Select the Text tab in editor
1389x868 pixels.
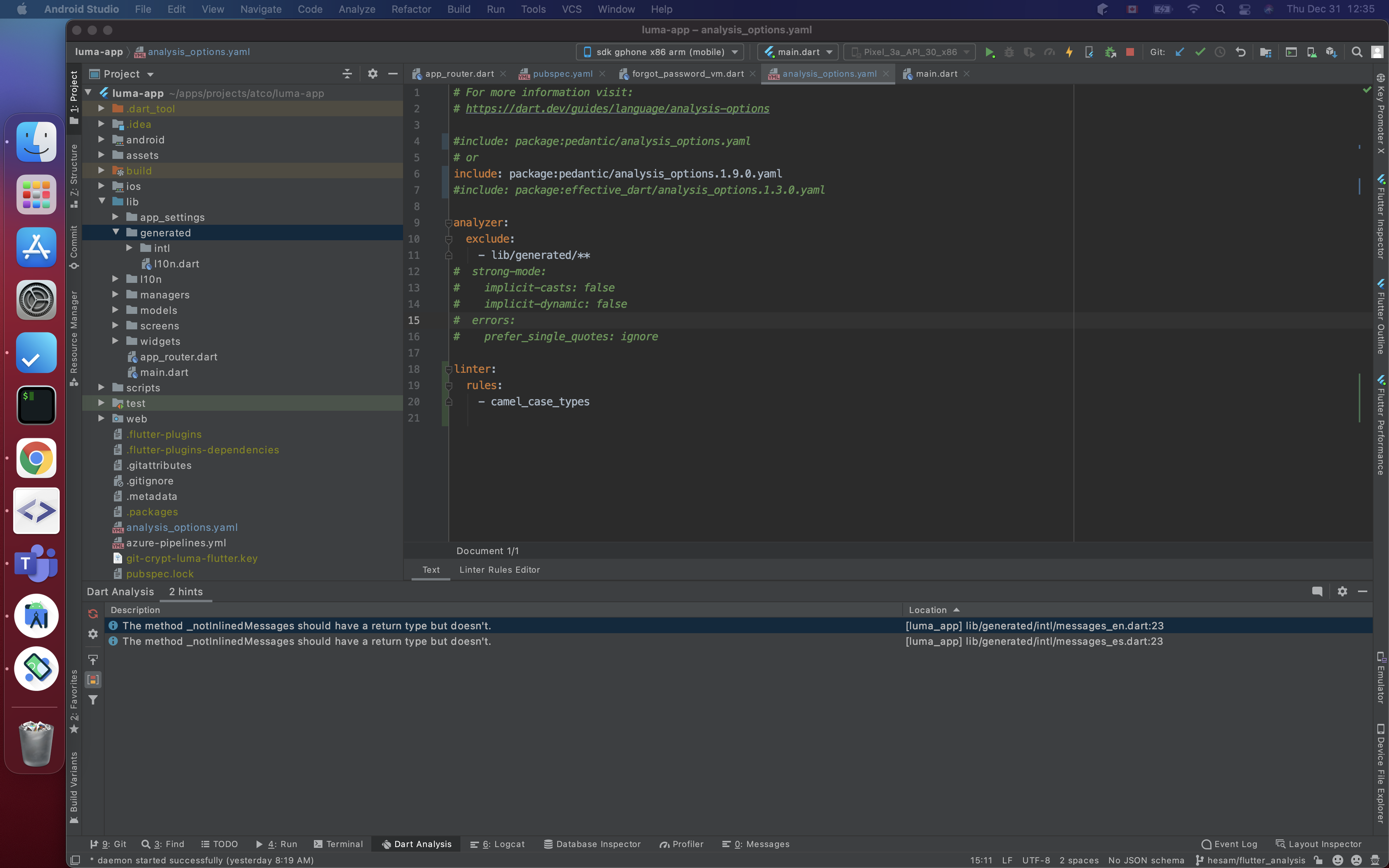430,568
